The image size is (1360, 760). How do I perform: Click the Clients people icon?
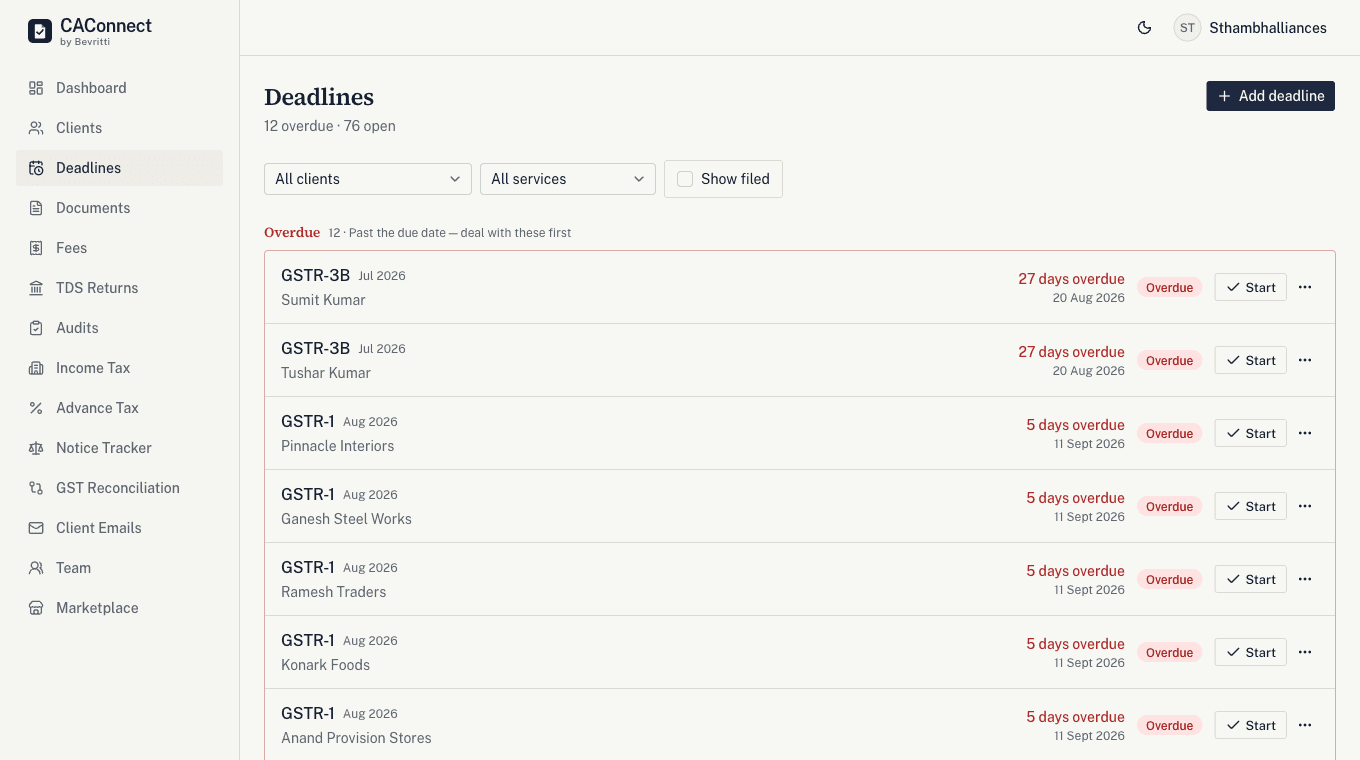pyautogui.click(x=36, y=128)
